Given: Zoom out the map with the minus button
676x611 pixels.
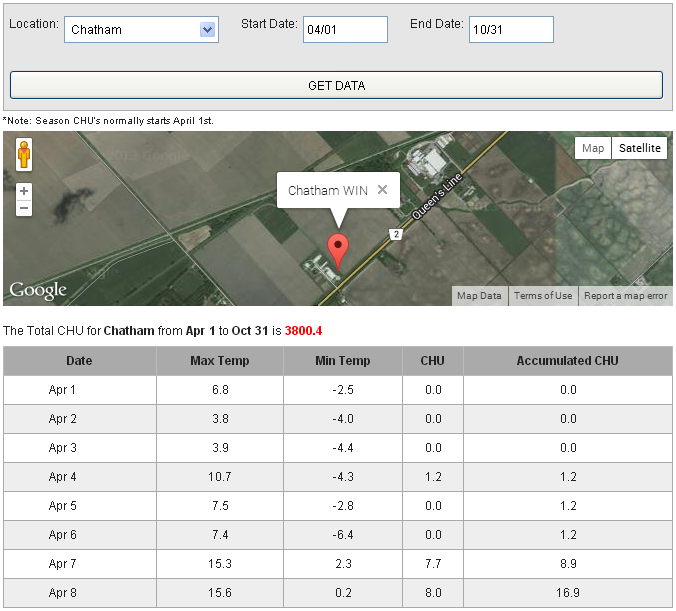Looking at the screenshot, I should (x=24, y=208).
